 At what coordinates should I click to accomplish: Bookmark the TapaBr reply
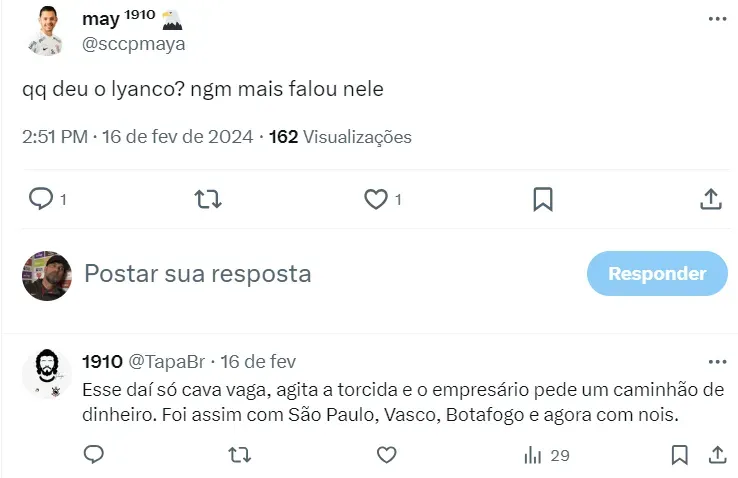click(x=680, y=455)
